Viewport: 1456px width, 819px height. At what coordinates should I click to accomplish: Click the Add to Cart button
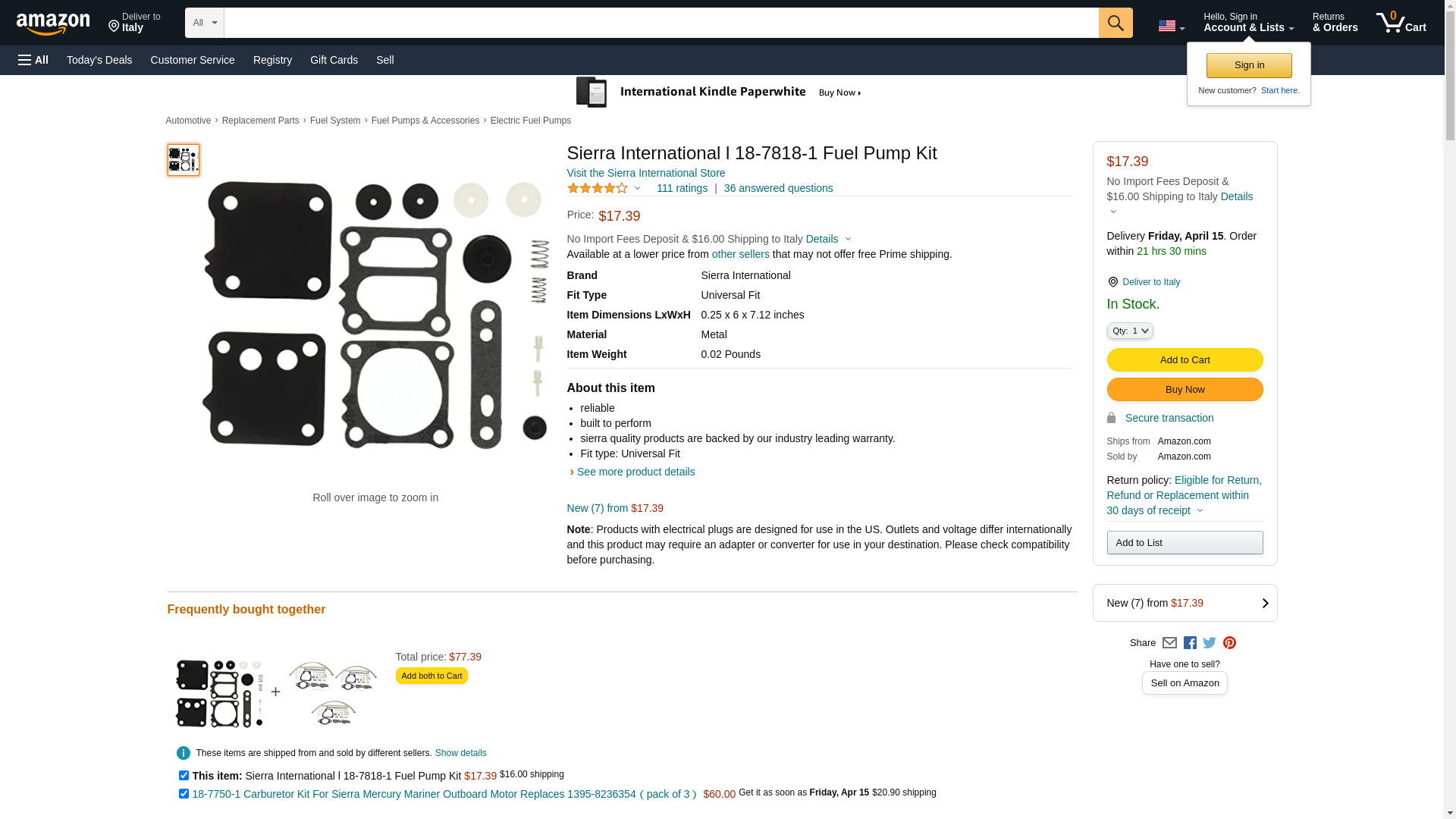(x=1185, y=360)
